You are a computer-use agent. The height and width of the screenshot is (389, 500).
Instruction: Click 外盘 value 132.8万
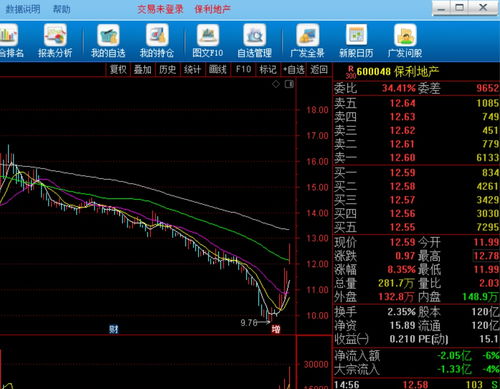pyautogui.click(x=396, y=297)
